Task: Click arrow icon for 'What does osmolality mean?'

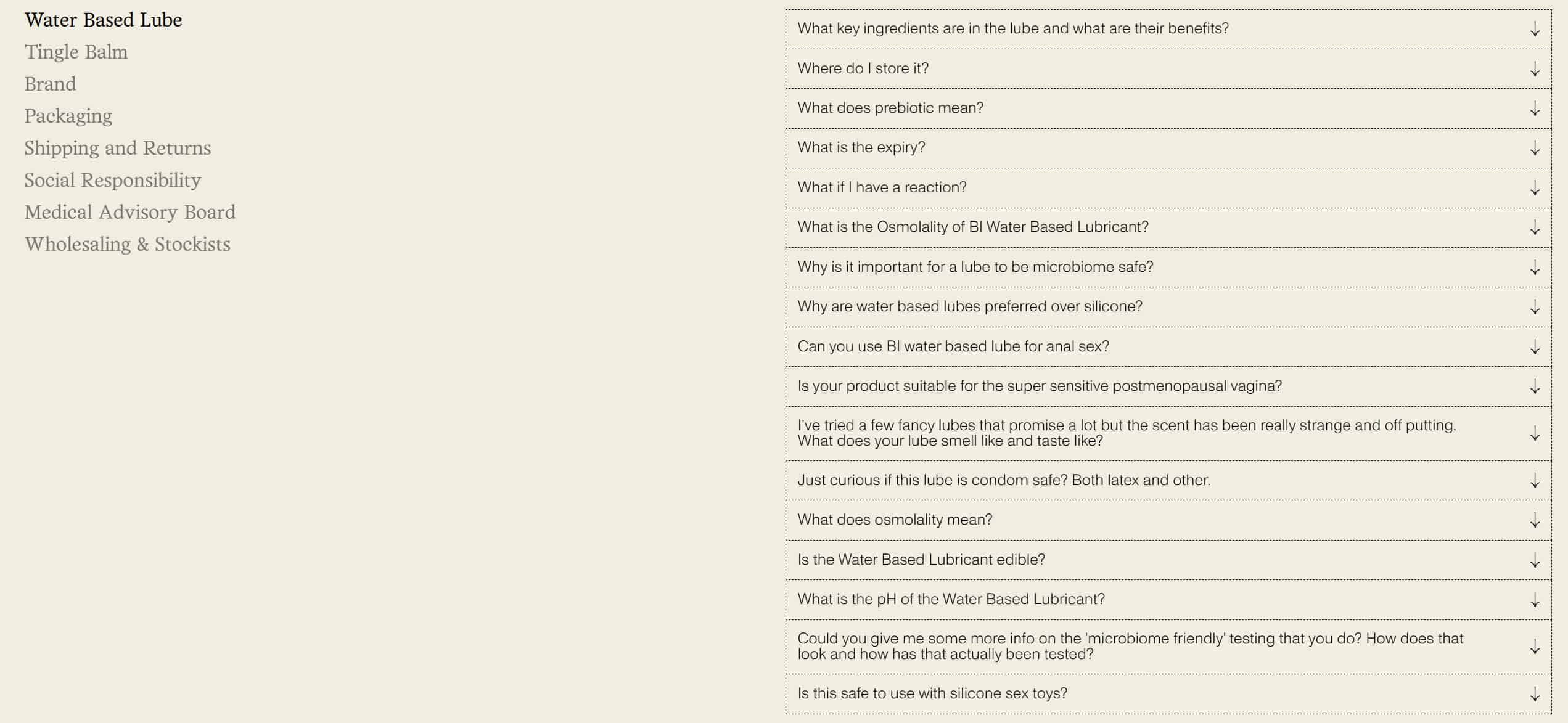Action: (x=1535, y=520)
